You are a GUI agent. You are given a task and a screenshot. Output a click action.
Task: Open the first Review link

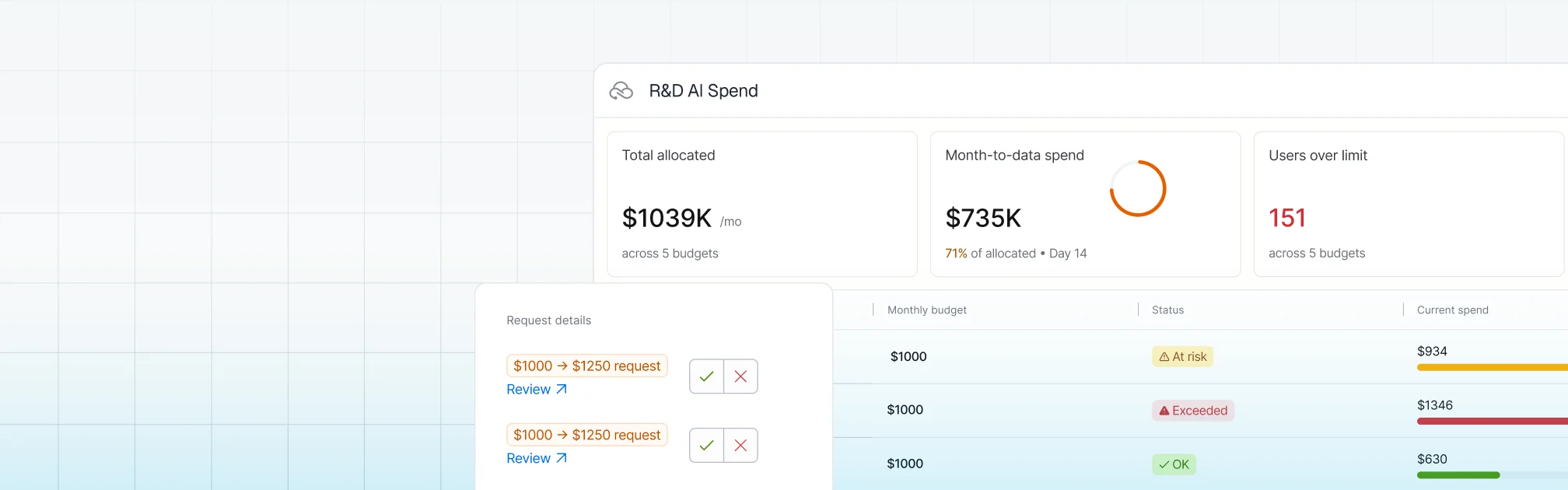[x=537, y=390]
